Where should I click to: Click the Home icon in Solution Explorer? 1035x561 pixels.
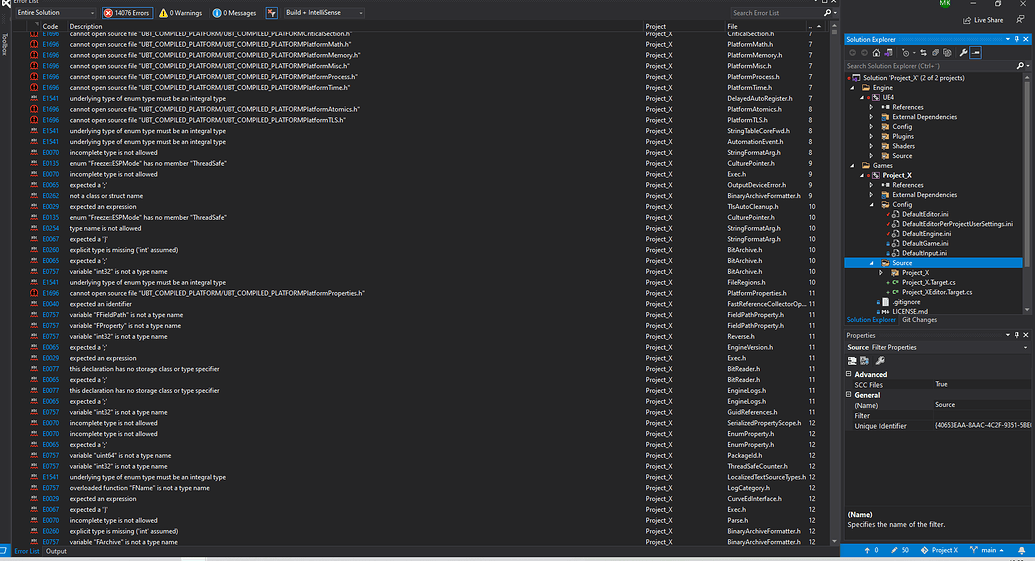877,52
